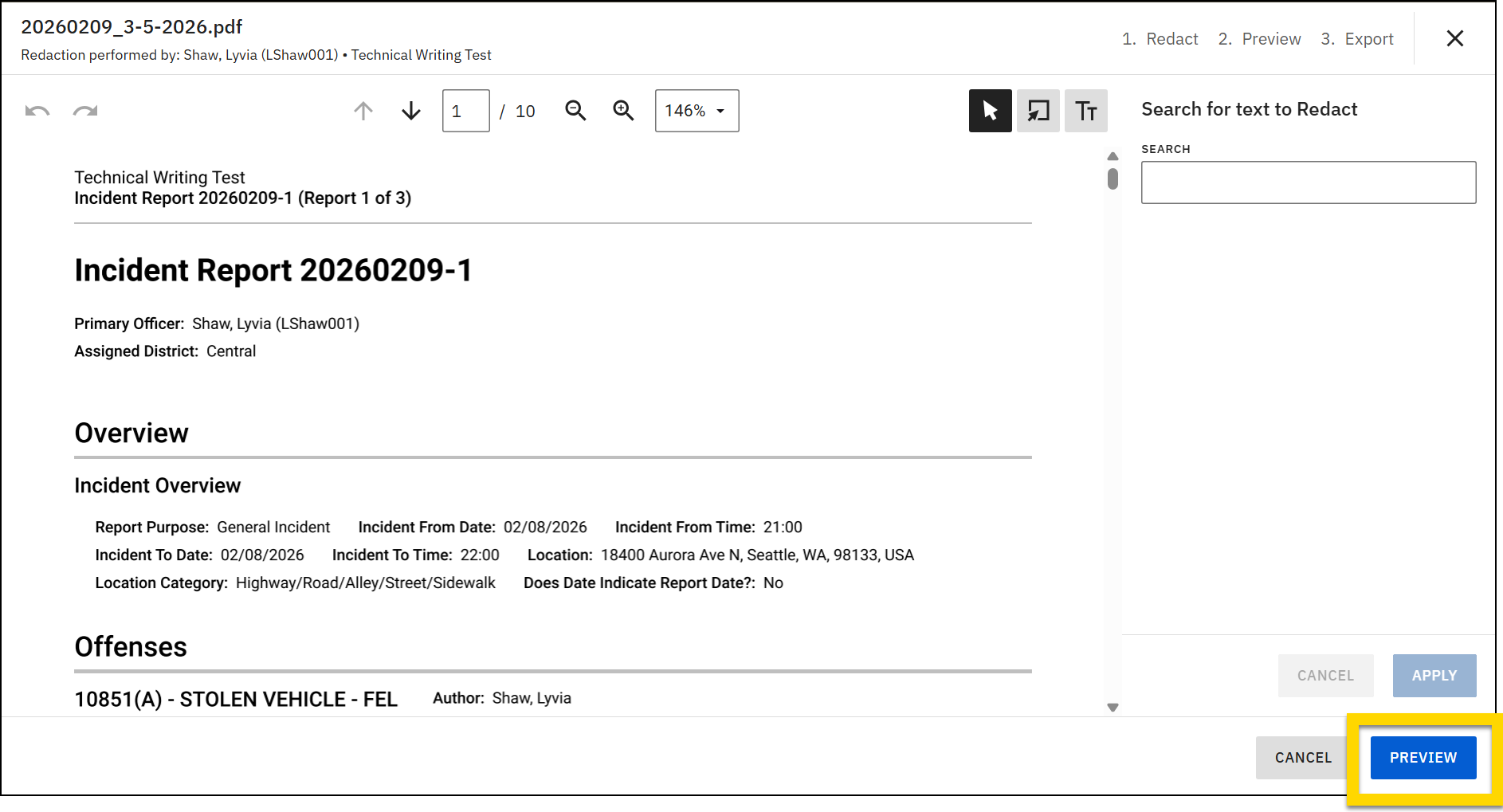Go to next page with down arrow
1503x812 pixels.
[x=411, y=111]
